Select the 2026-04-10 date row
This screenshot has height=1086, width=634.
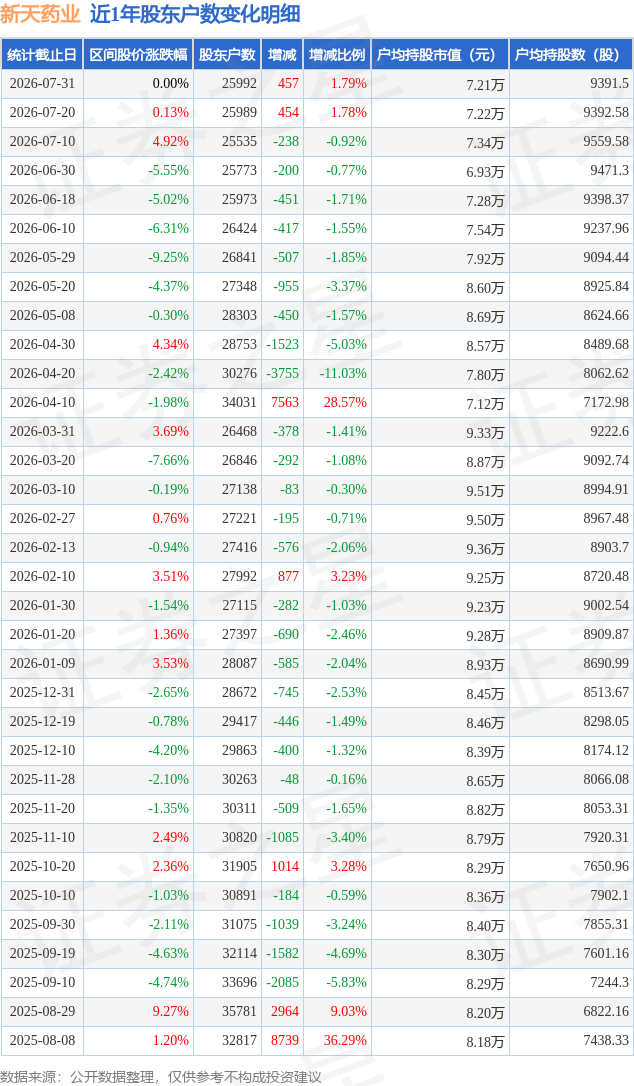coord(317,402)
